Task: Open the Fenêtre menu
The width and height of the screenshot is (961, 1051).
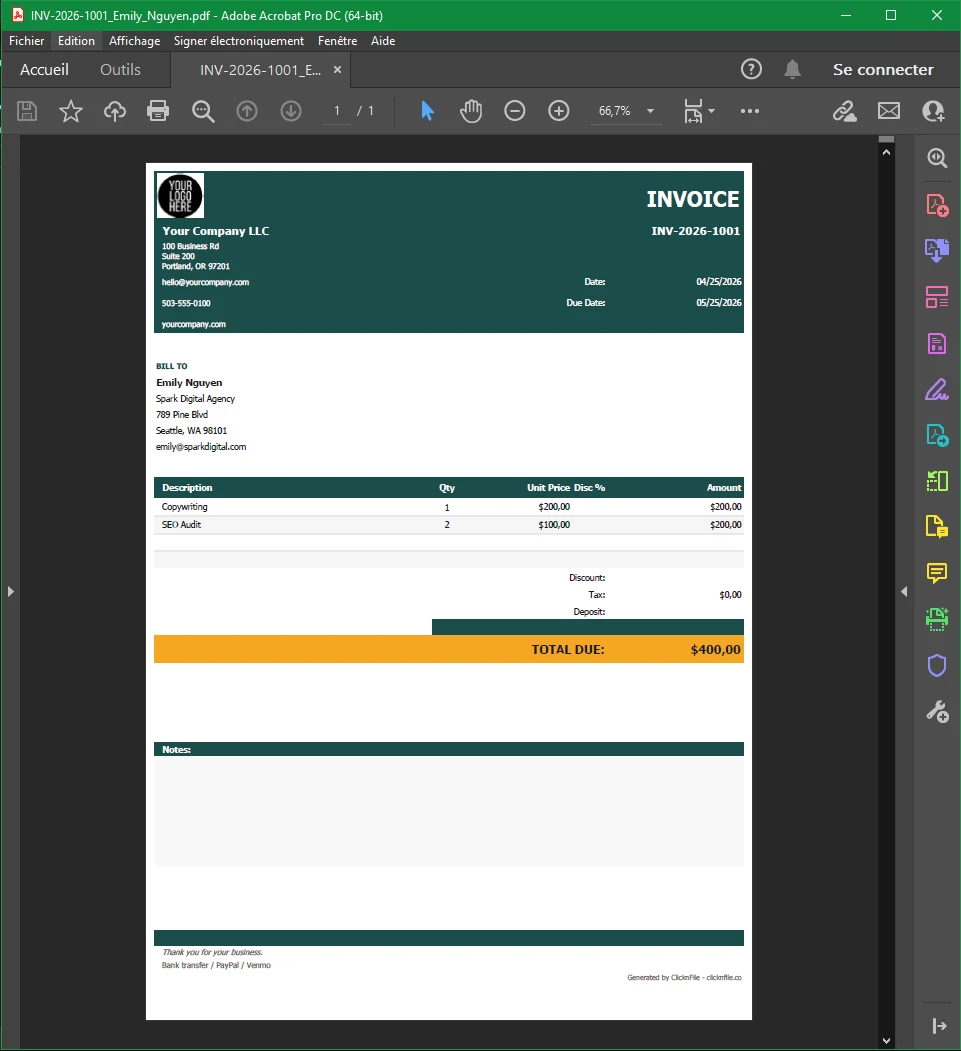Action: point(337,41)
